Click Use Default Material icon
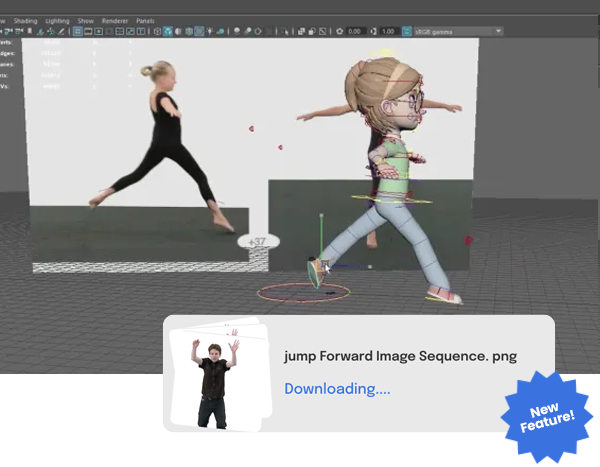The width and height of the screenshot is (600, 467). (x=178, y=31)
